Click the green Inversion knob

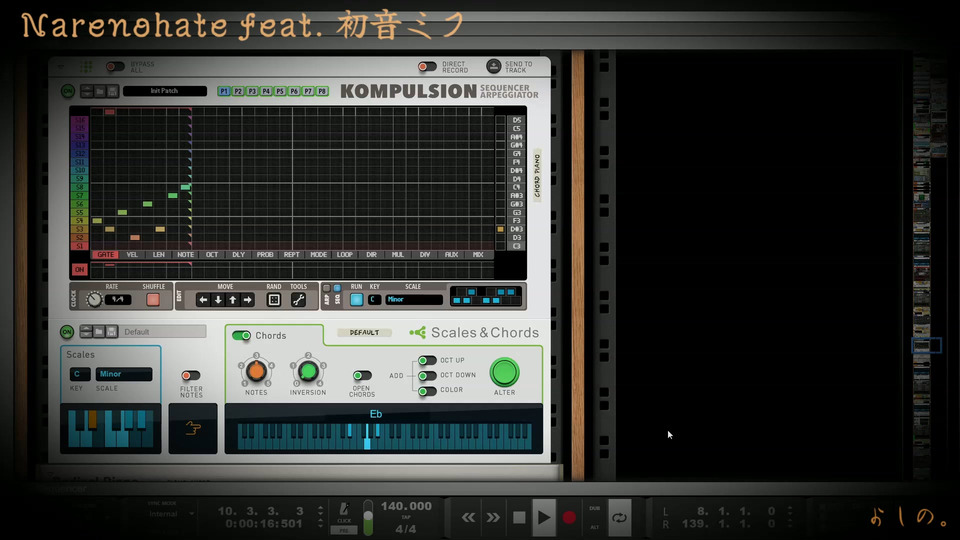(308, 371)
